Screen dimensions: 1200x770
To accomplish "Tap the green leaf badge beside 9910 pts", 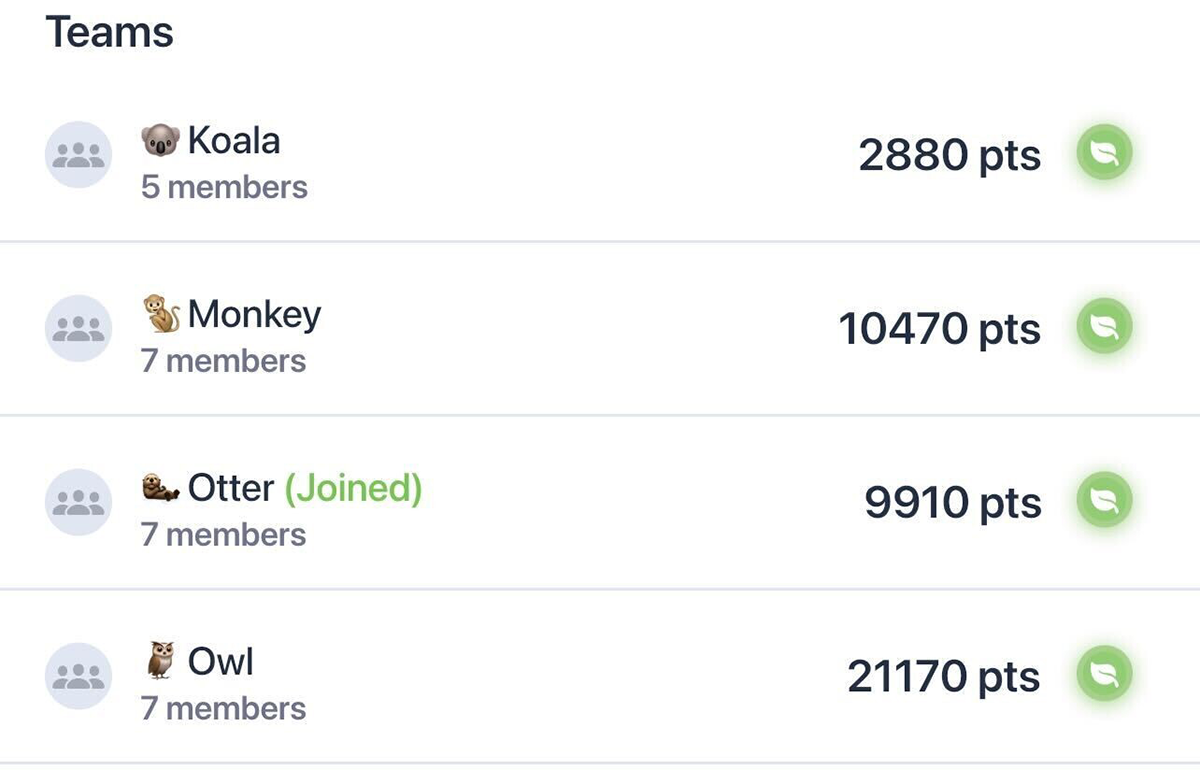I will pyautogui.click(x=1104, y=501).
